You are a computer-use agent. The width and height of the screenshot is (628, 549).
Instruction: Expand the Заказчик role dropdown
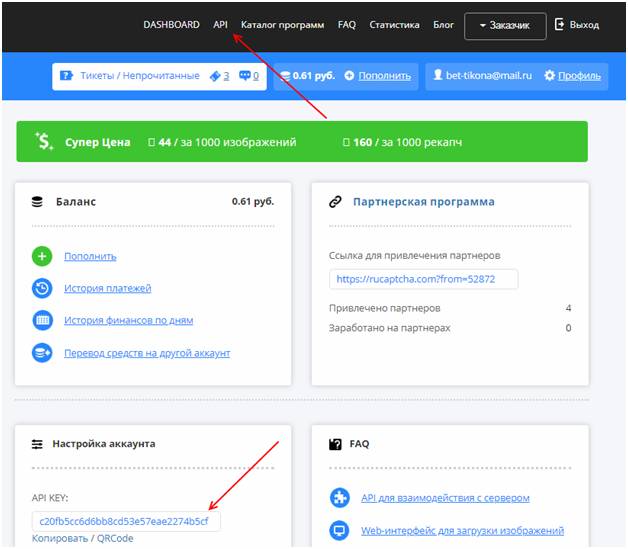(505, 26)
